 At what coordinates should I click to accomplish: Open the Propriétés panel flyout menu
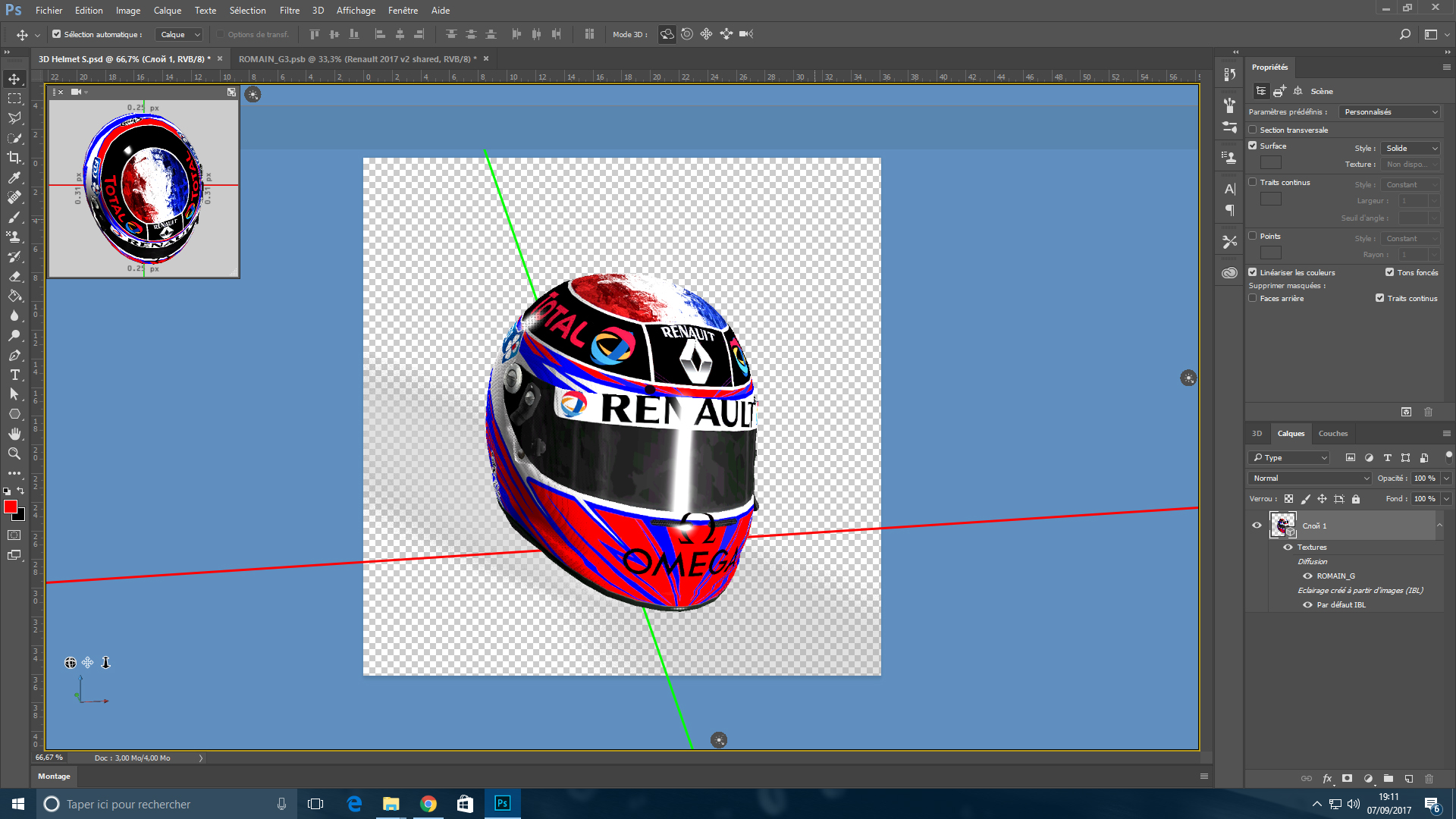coord(1446,67)
